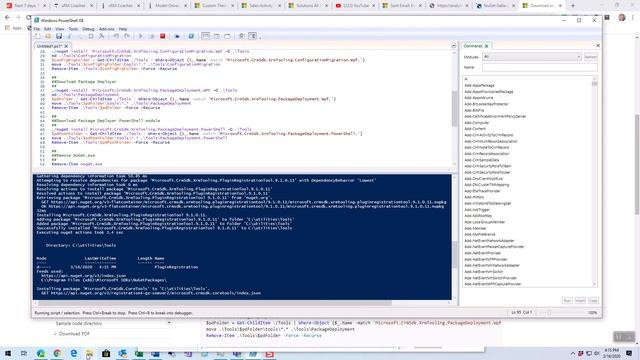Select the Untitled1.ps1 script tab
640x360 pixels.
pos(49,46)
